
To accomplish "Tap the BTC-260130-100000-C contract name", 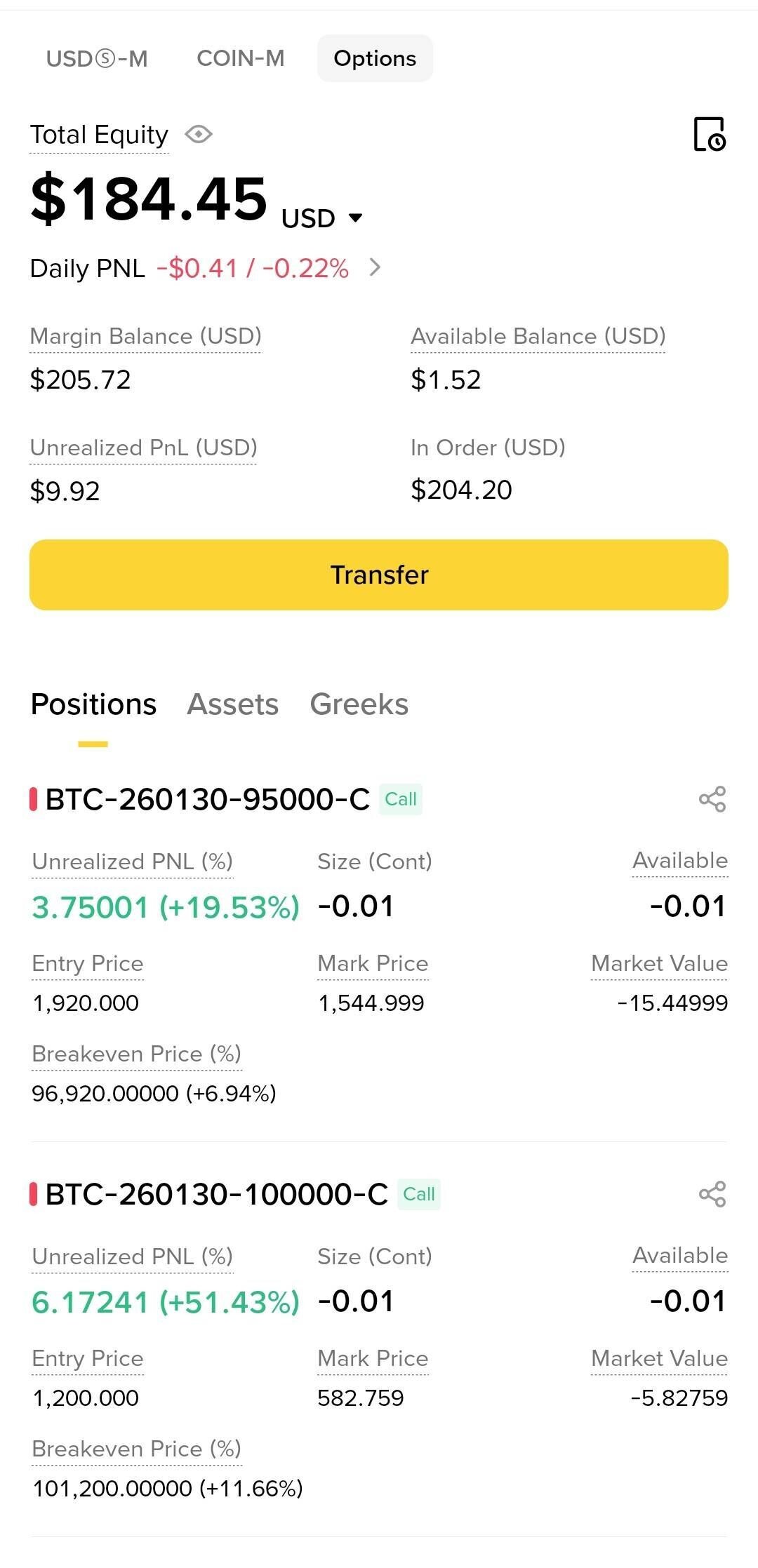I will point(216,1194).
